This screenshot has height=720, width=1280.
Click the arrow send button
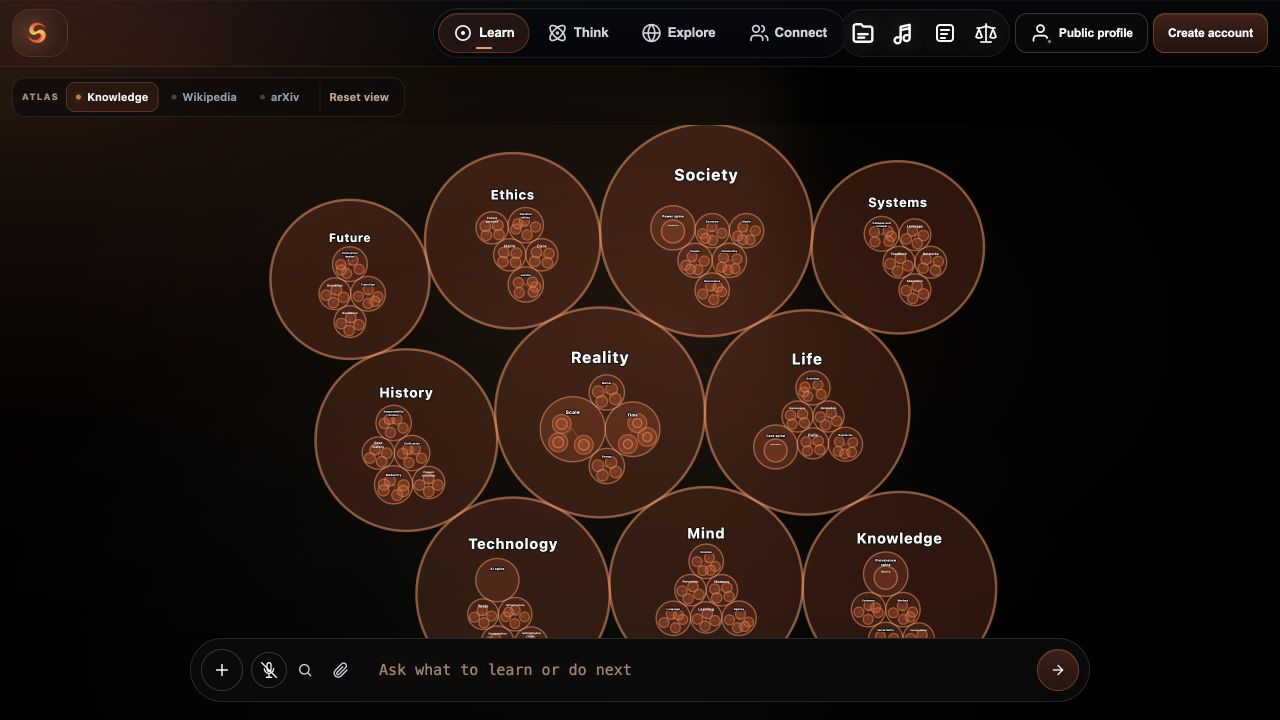pos(1058,670)
